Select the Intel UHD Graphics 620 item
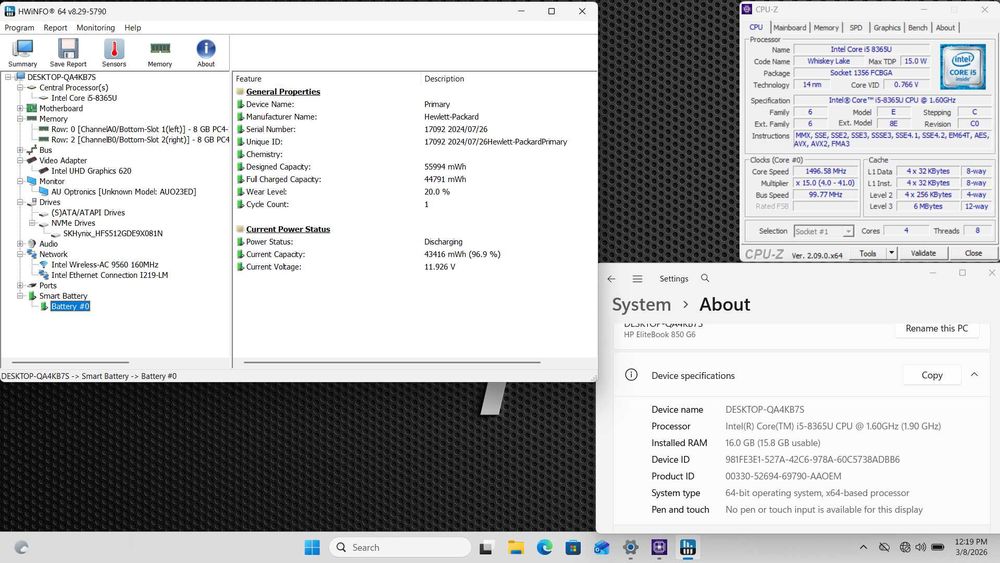This screenshot has width=1000, height=563. tap(91, 171)
